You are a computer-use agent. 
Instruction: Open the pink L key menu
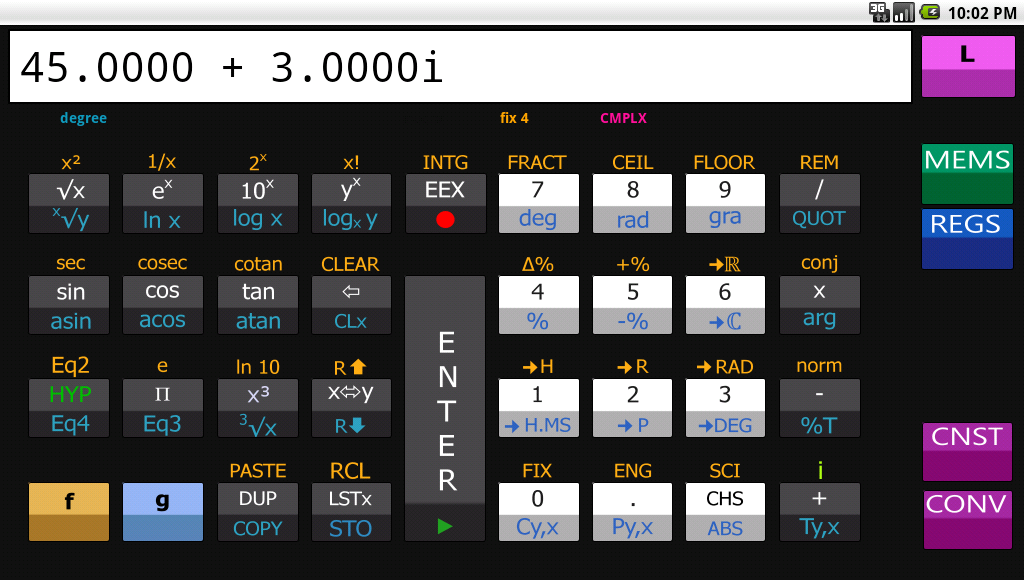point(967,65)
